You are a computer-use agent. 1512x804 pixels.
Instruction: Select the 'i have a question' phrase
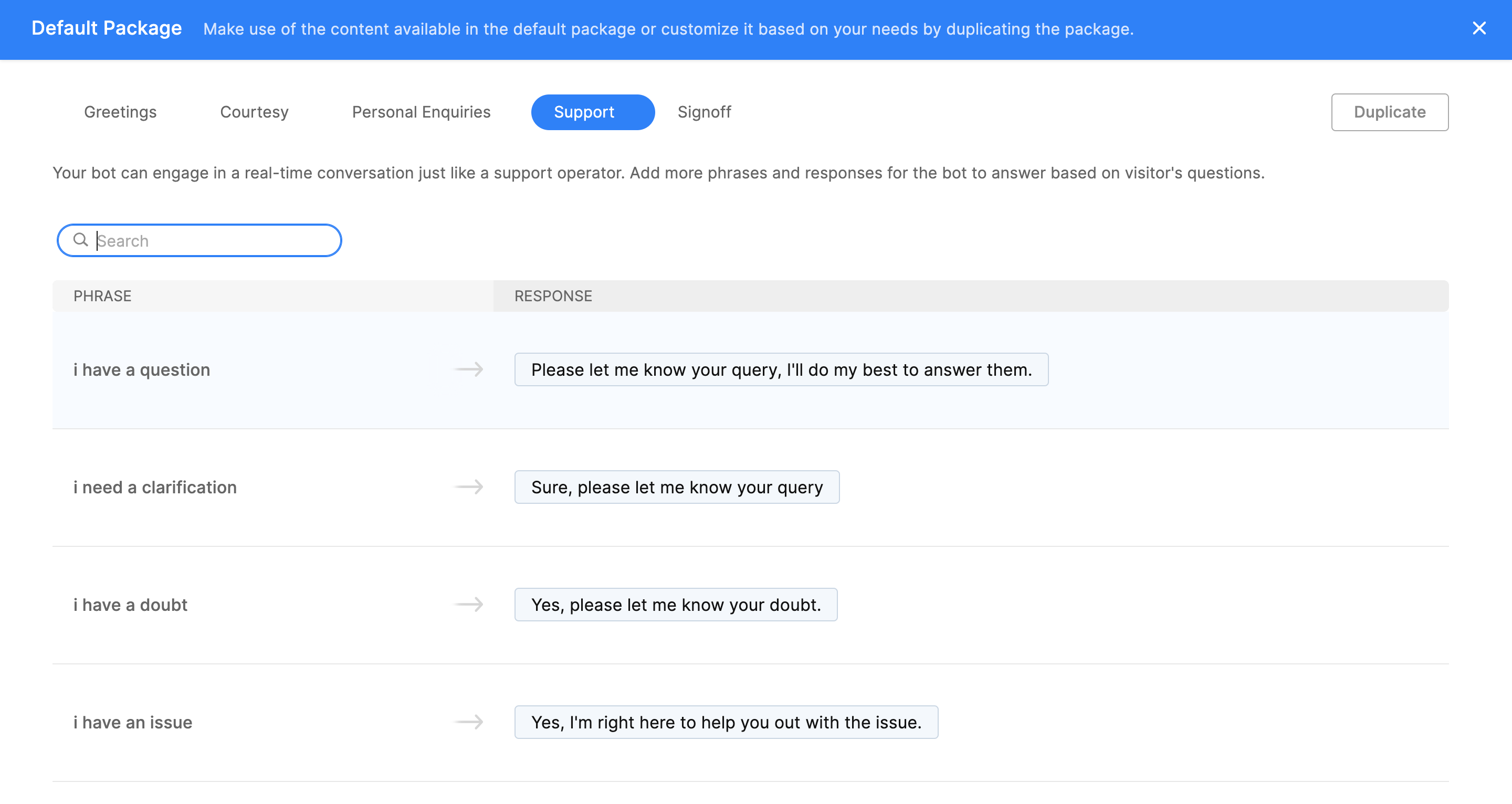tap(141, 369)
